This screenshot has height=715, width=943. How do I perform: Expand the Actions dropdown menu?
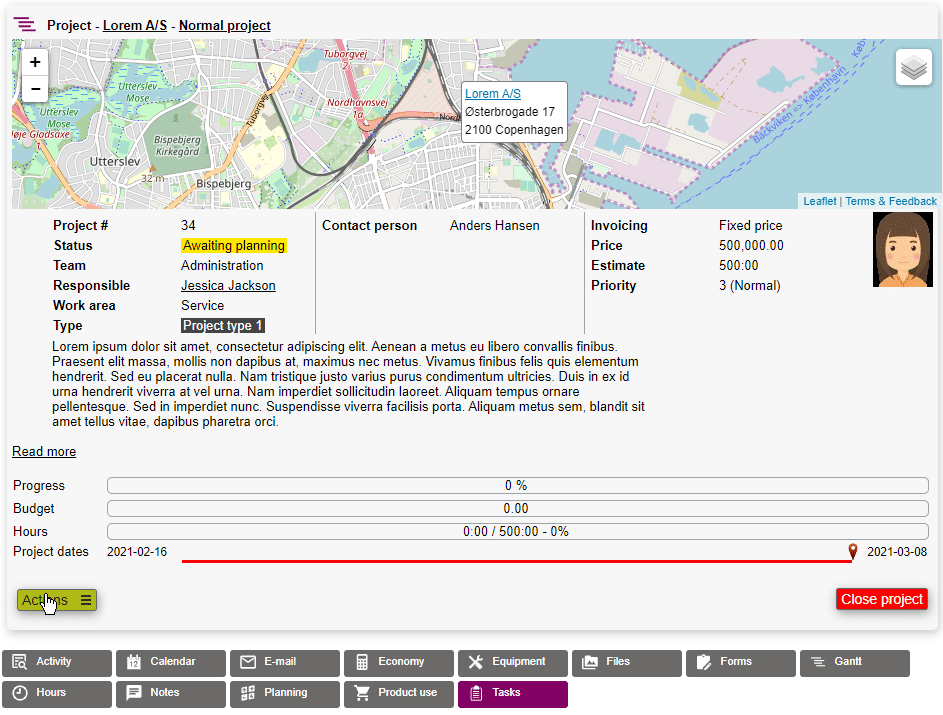tap(57, 600)
